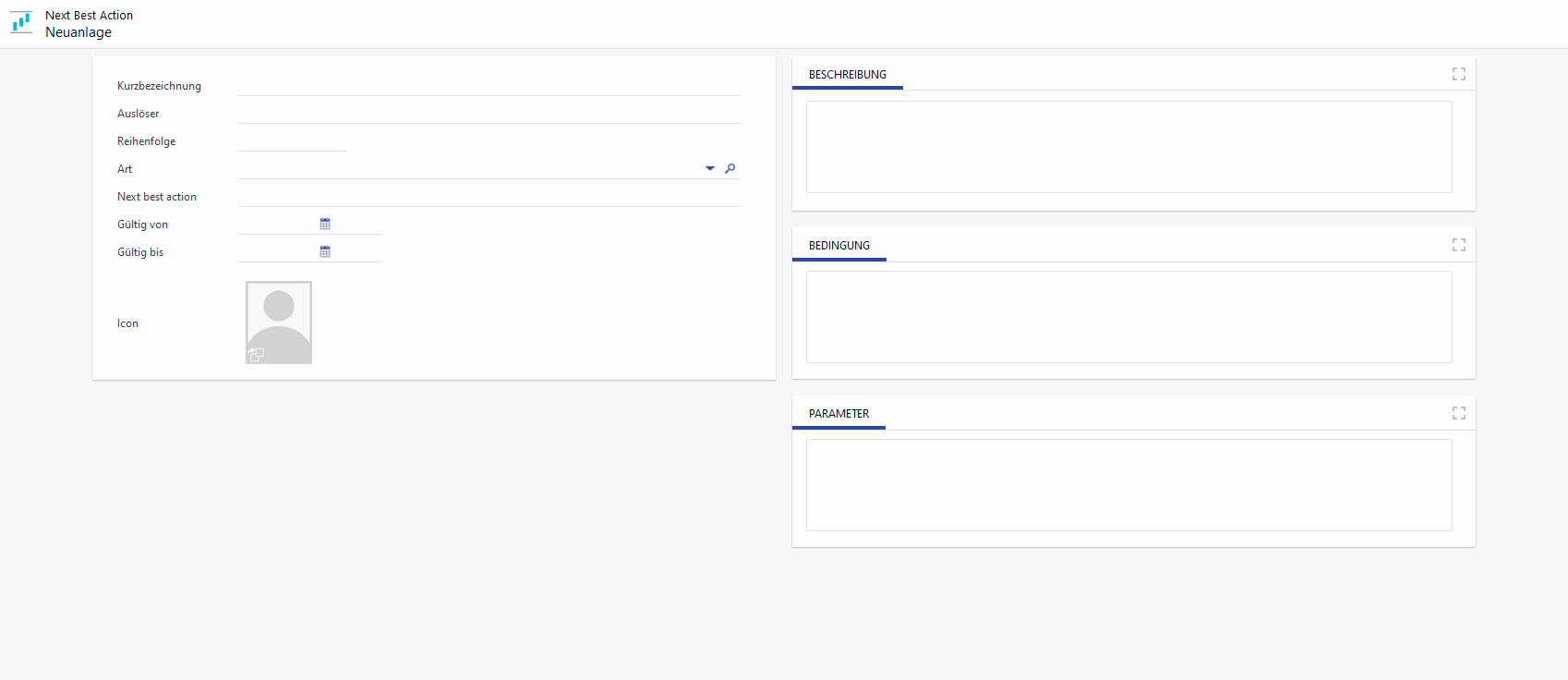Focus the Next best action text field
The image size is (1568, 680).
pyautogui.click(x=488, y=196)
